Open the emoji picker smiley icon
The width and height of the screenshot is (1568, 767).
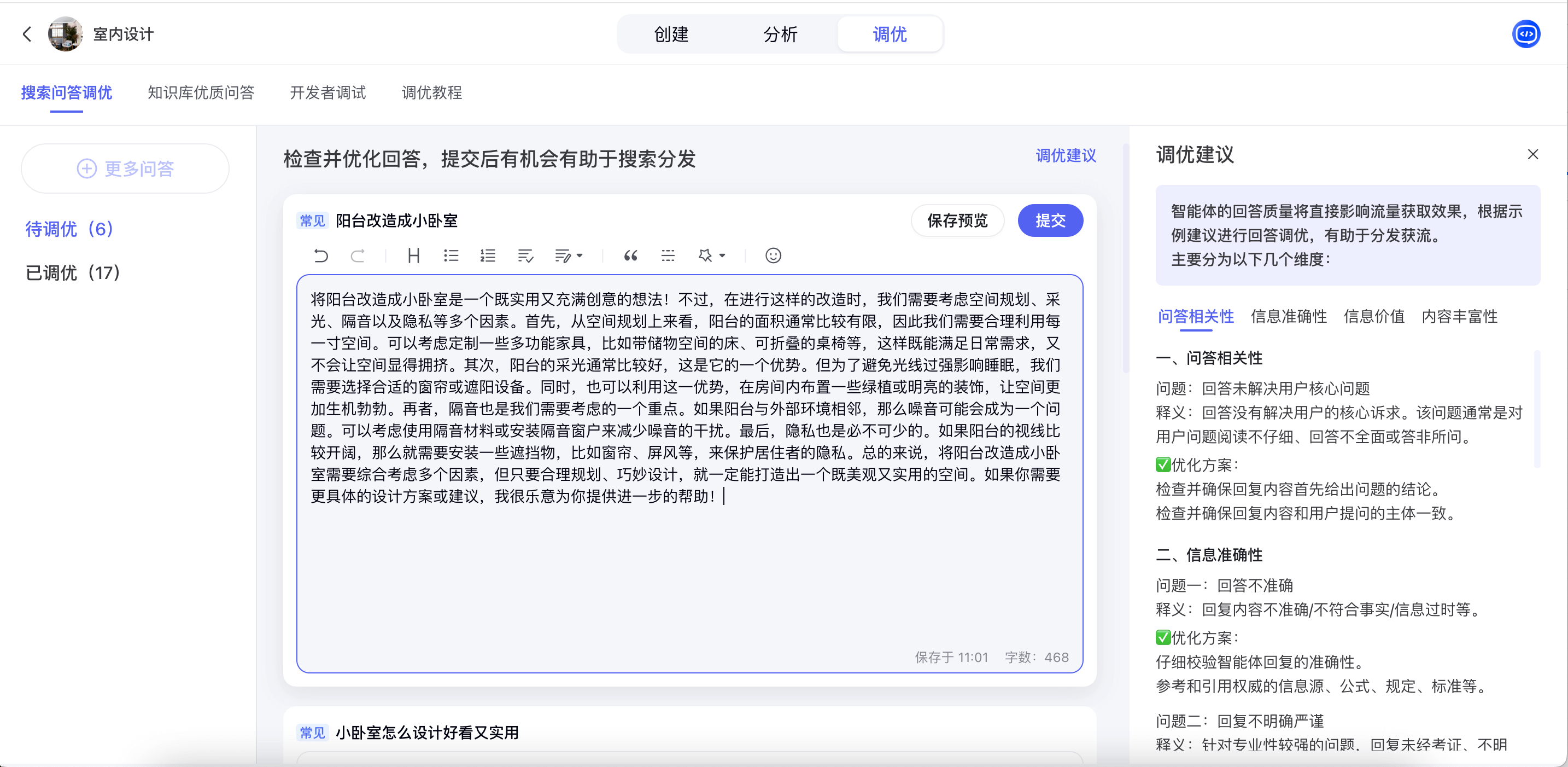(773, 255)
